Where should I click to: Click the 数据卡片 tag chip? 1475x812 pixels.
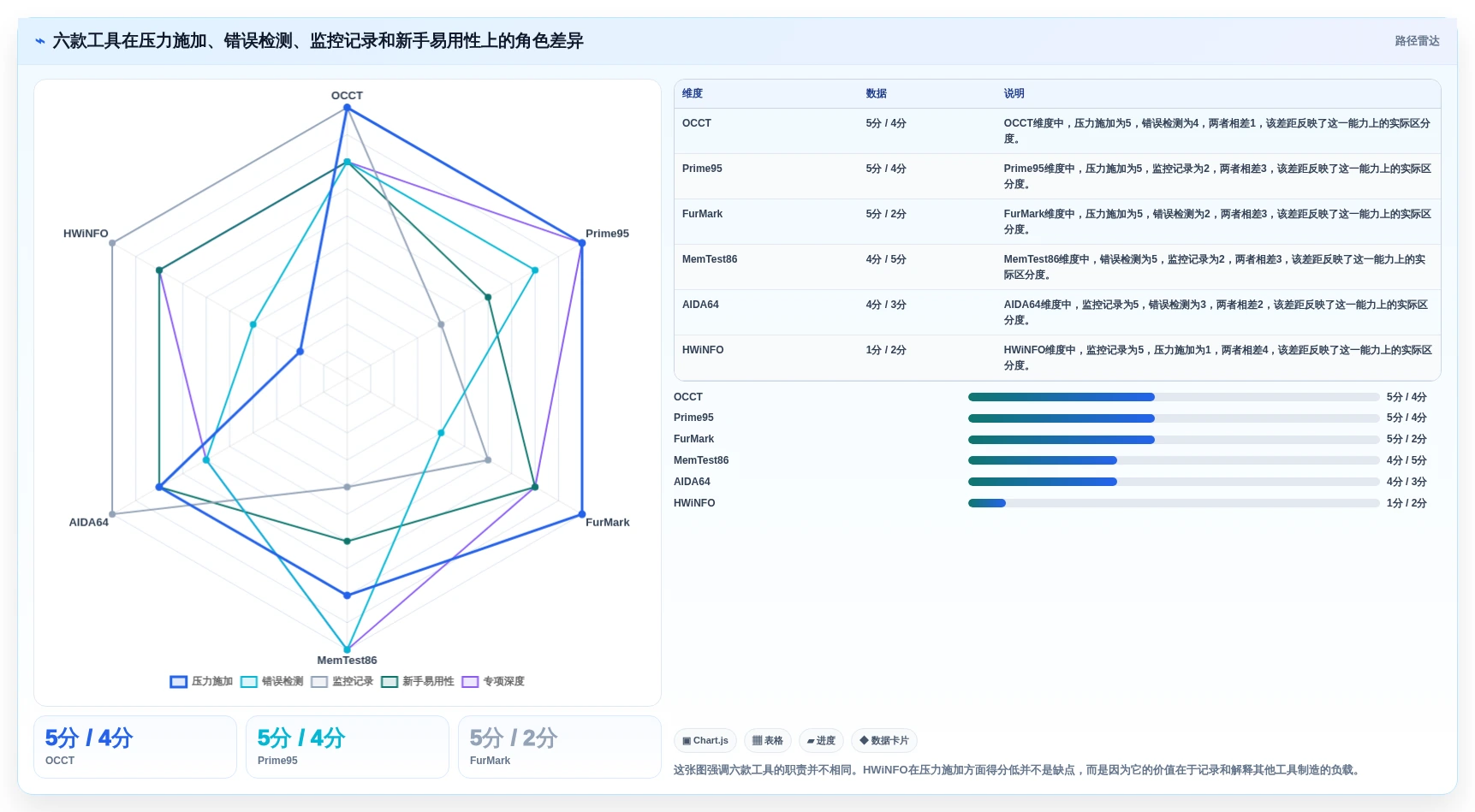884,741
